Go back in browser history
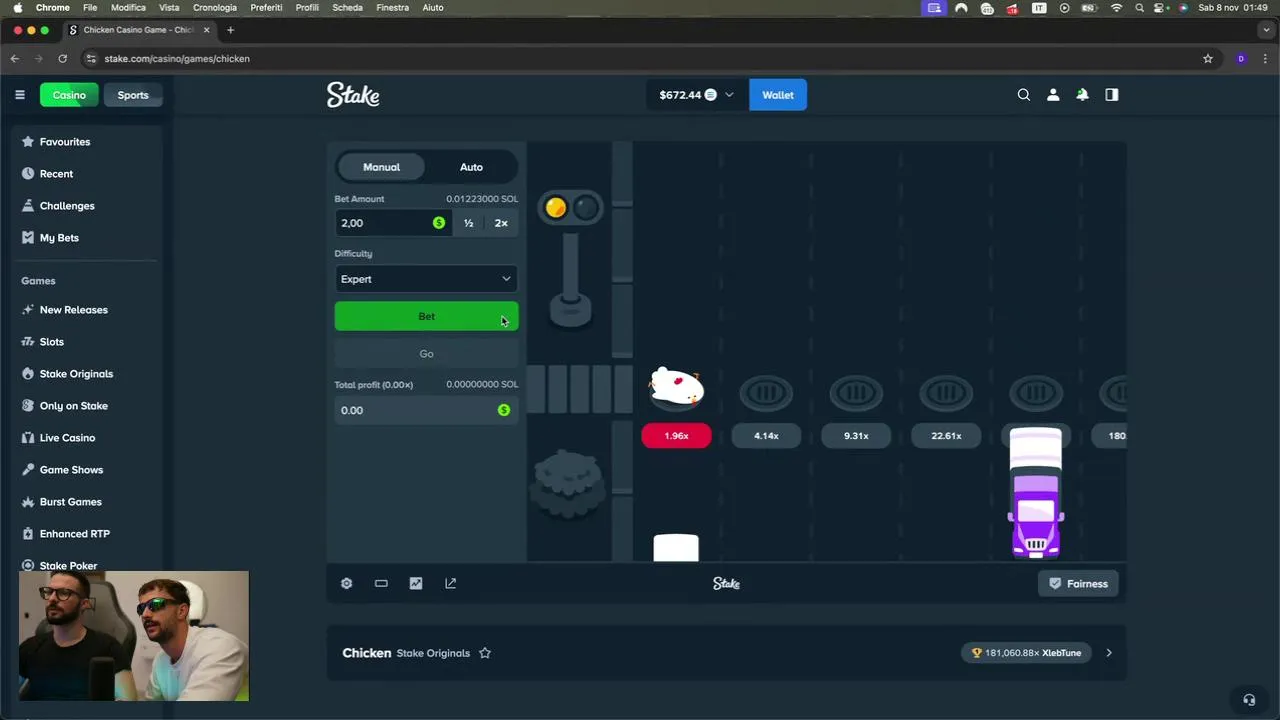Screen dimensions: 1280x720 pyautogui.click(x=15, y=59)
